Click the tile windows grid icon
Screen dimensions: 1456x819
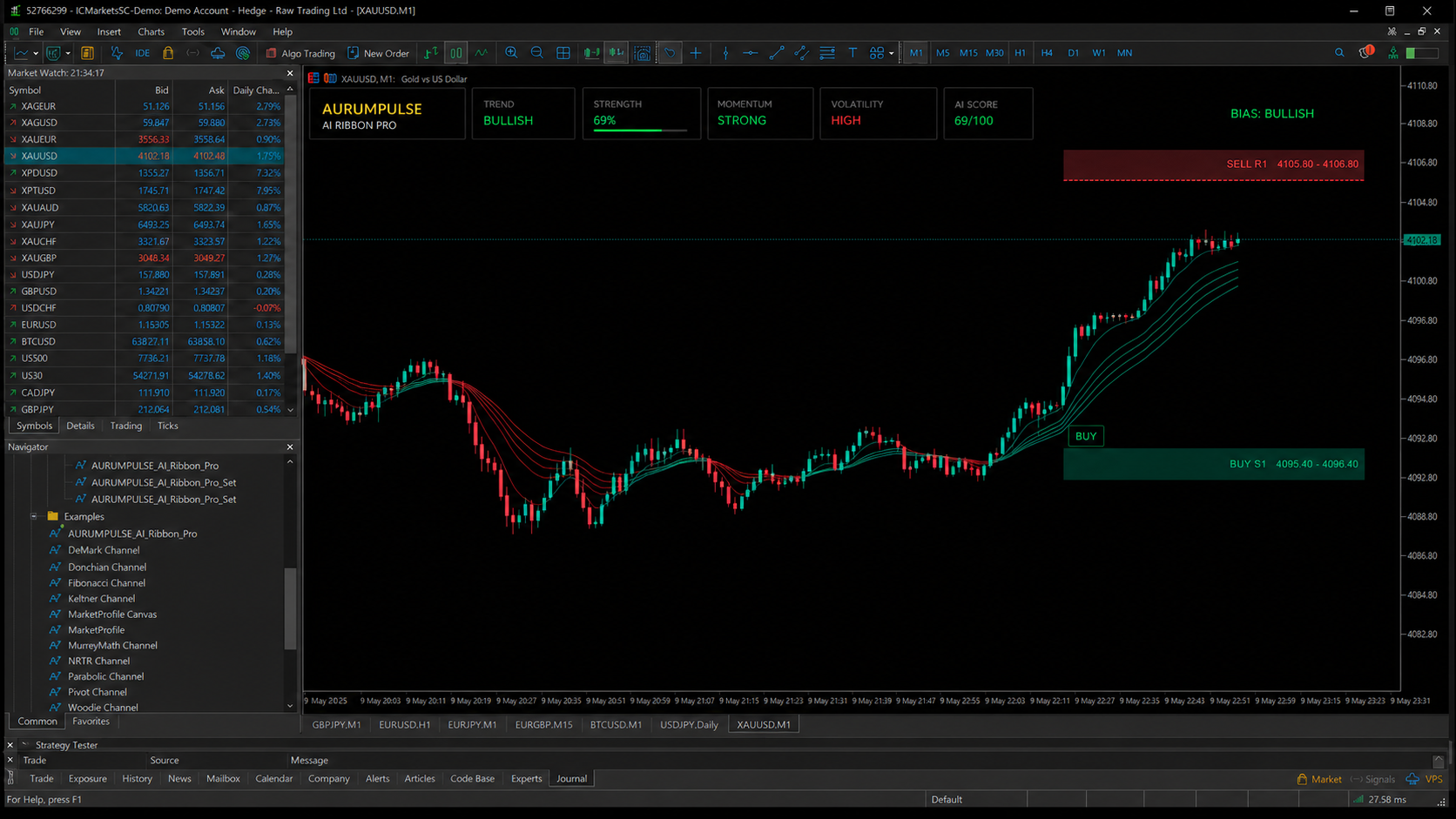[563, 53]
